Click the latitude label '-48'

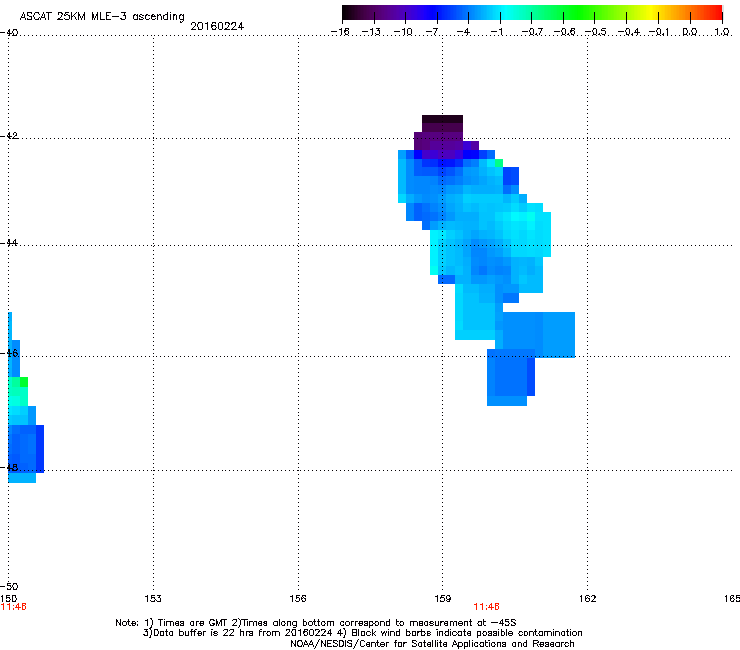(x=9, y=467)
